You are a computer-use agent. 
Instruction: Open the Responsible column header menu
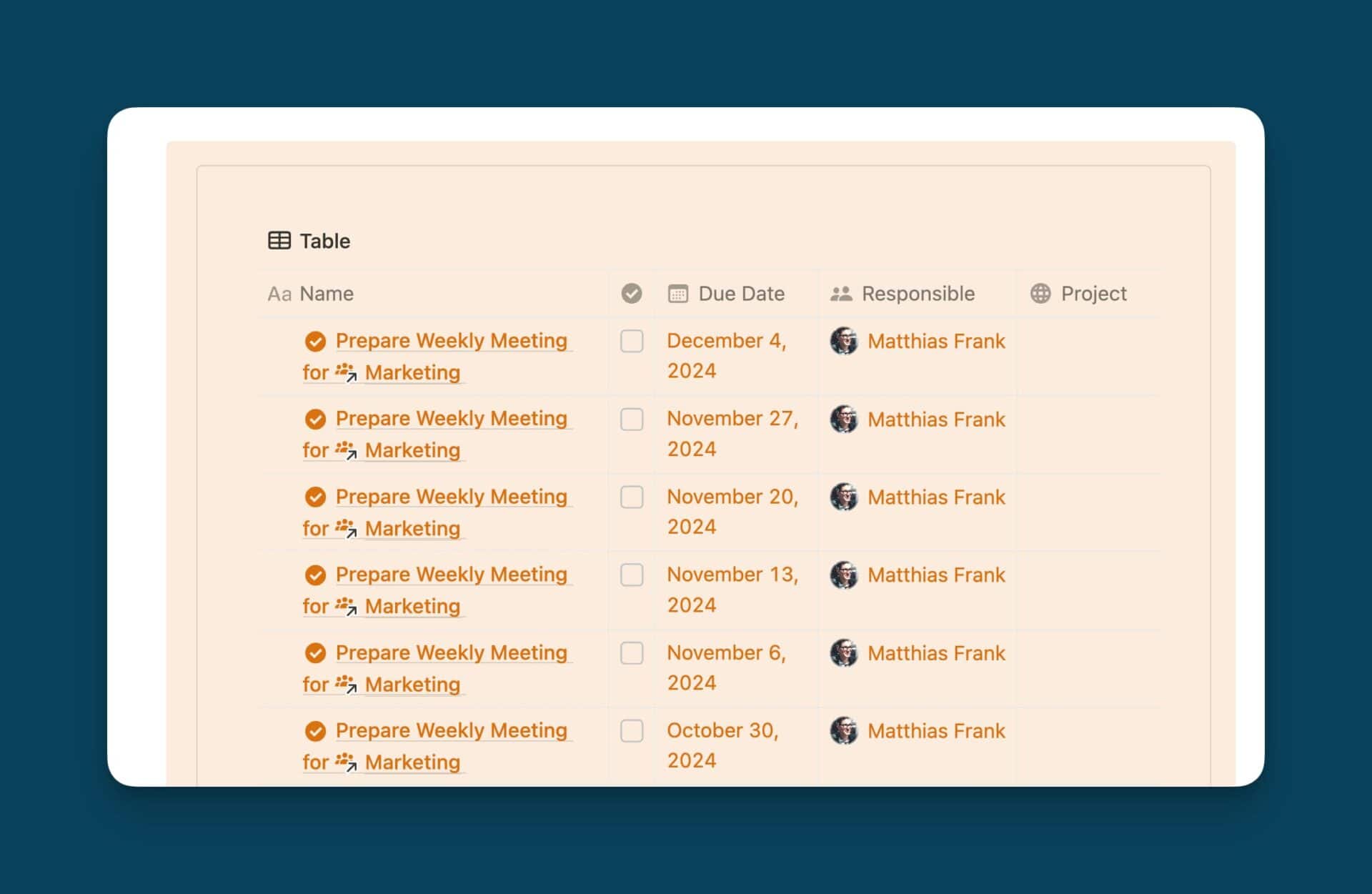click(918, 294)
